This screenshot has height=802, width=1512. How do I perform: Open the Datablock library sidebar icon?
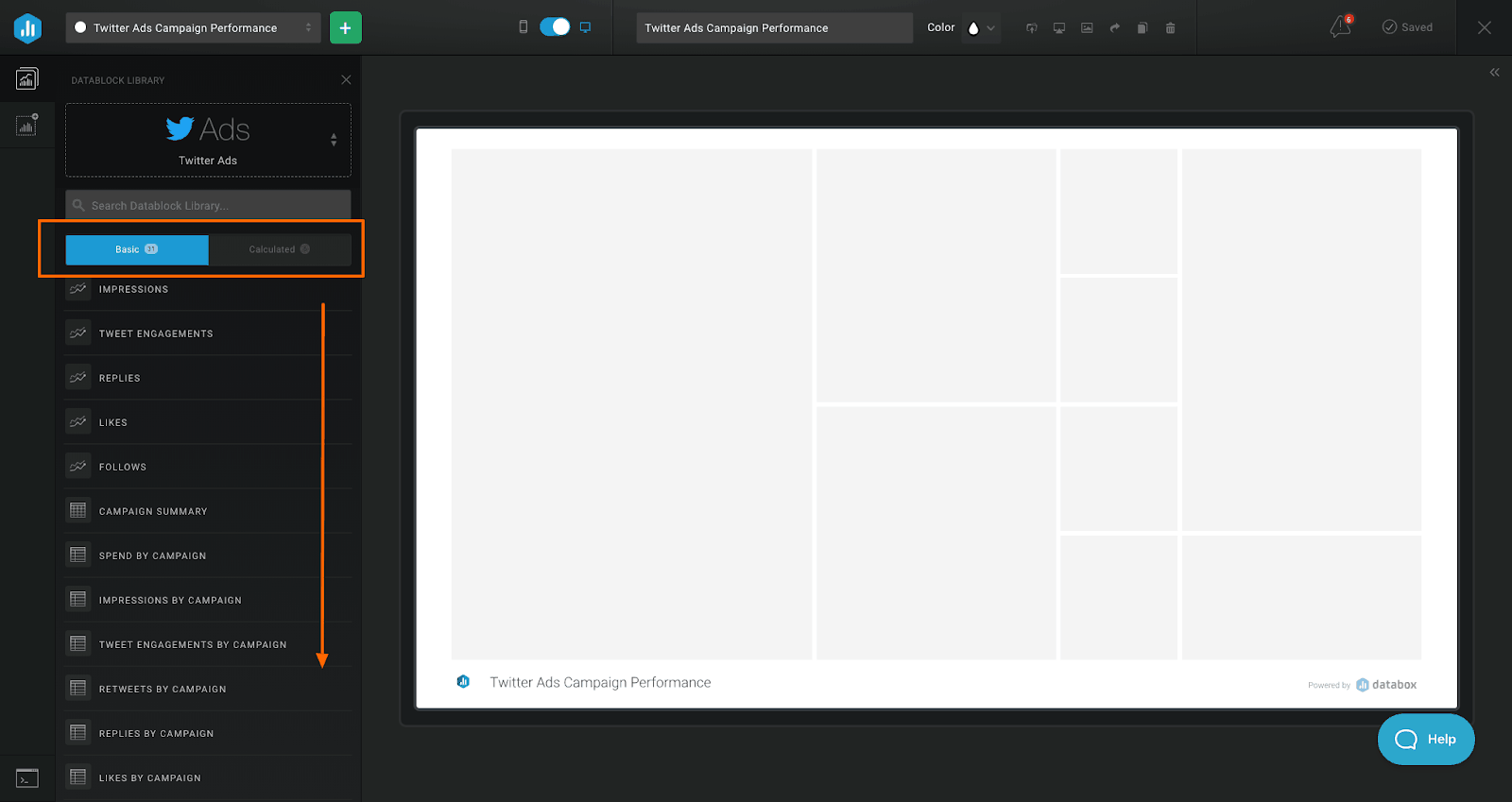(x=26, y=79)
